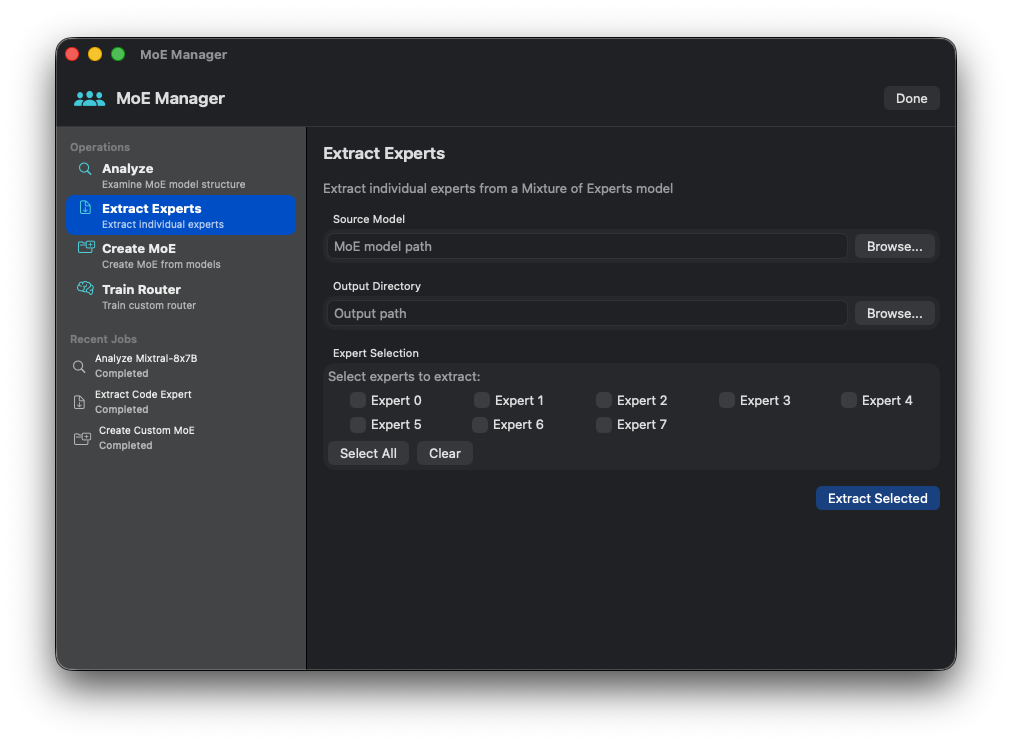The image size is (1012, 744).
Task: Click the MoE Manager people icon in header
Action: click(89, 98)
